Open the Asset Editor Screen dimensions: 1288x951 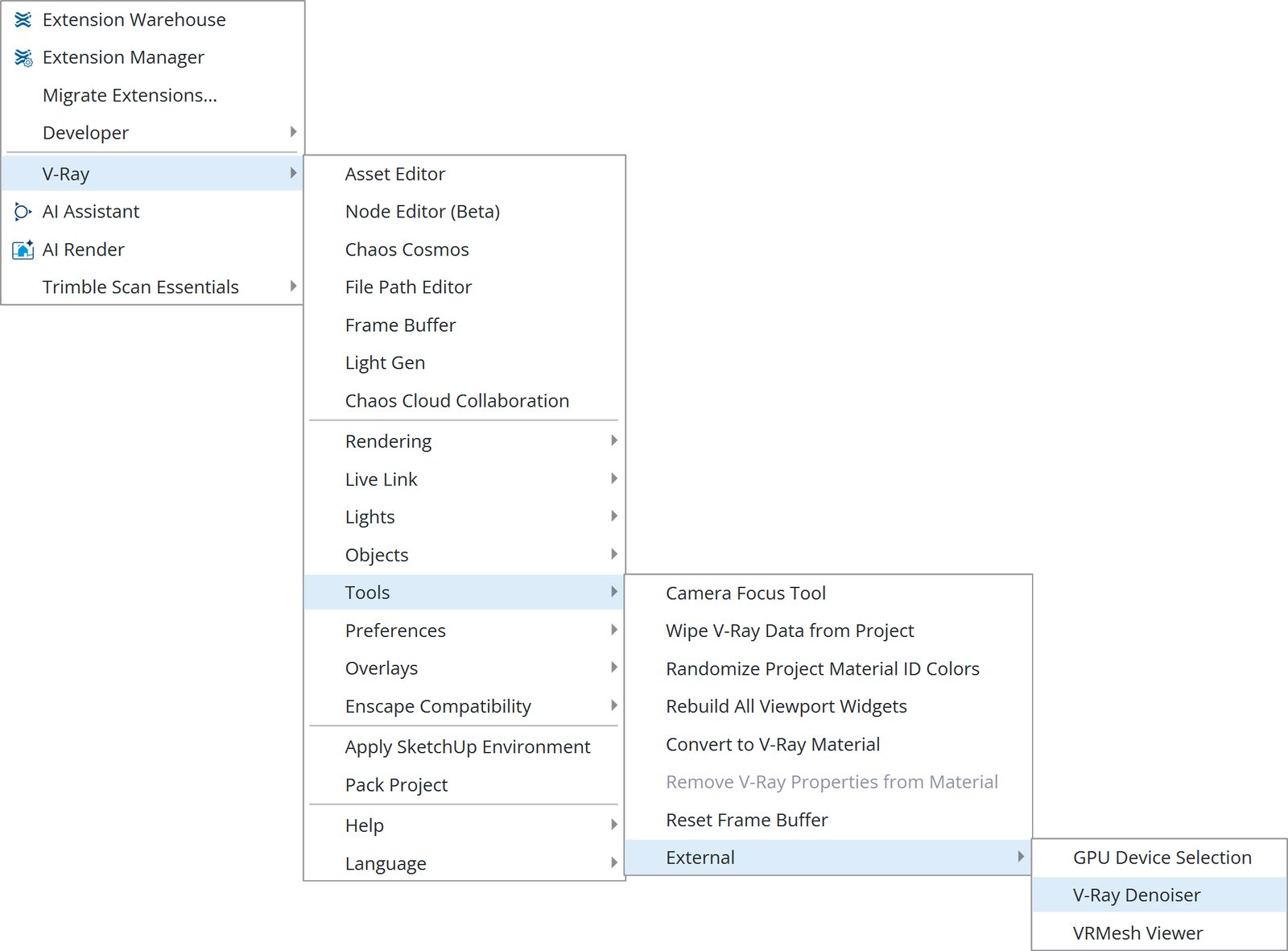click(x=464, y=174)
